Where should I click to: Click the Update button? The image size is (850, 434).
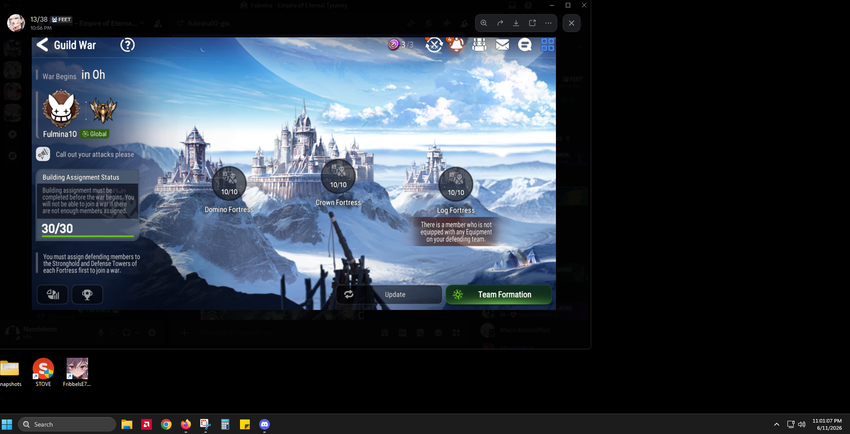click(x=389, y=294)
